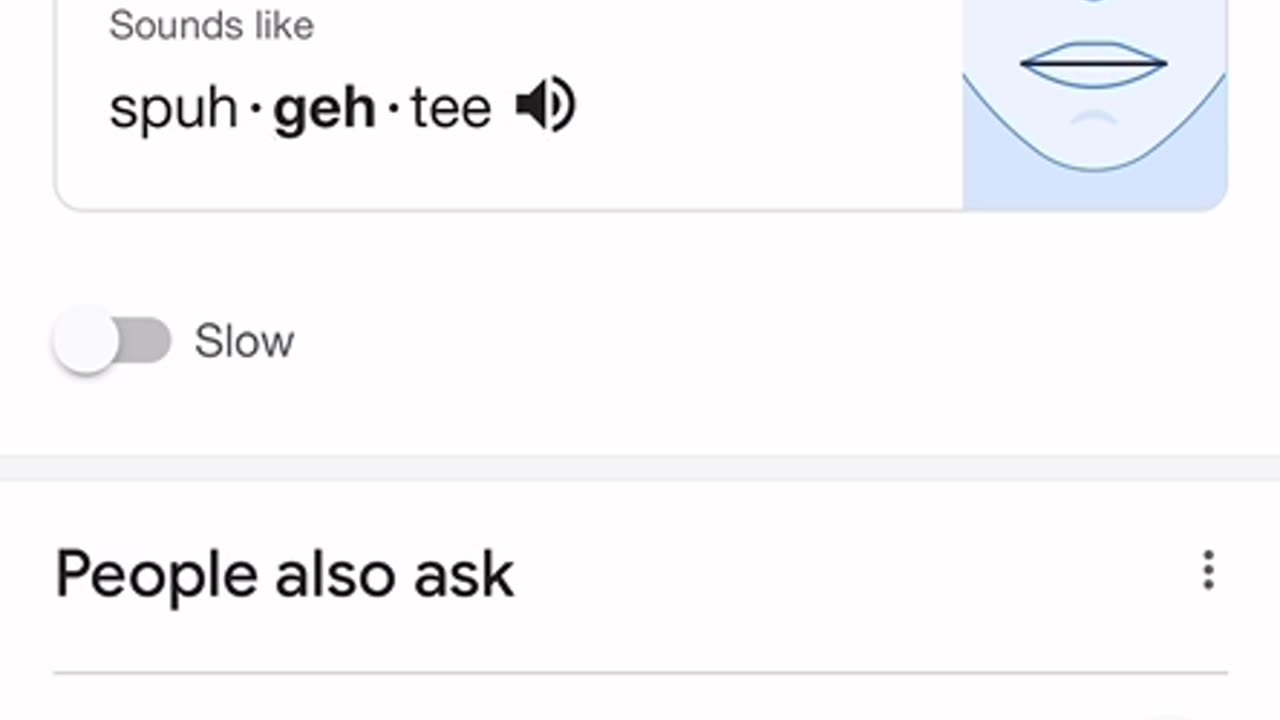Screen dimensions: 1280x720
Task: Click the gray track of the Slow toggle
Action: pos(145,341)
